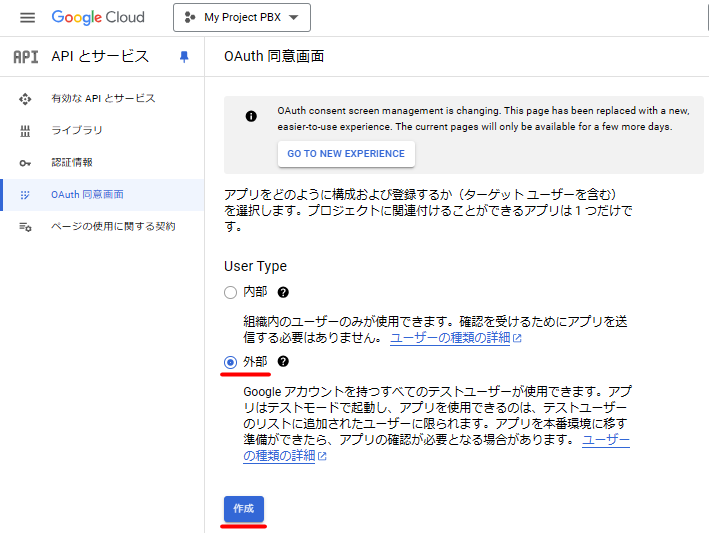Click the help icon next to 内部
This screenshot has width=709, height=533.
283,292
